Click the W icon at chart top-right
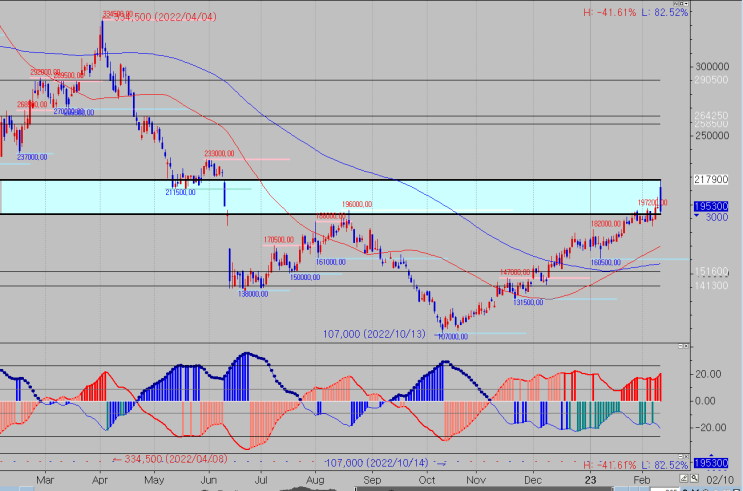Screen dimensions: 743x491 point(676,4)
